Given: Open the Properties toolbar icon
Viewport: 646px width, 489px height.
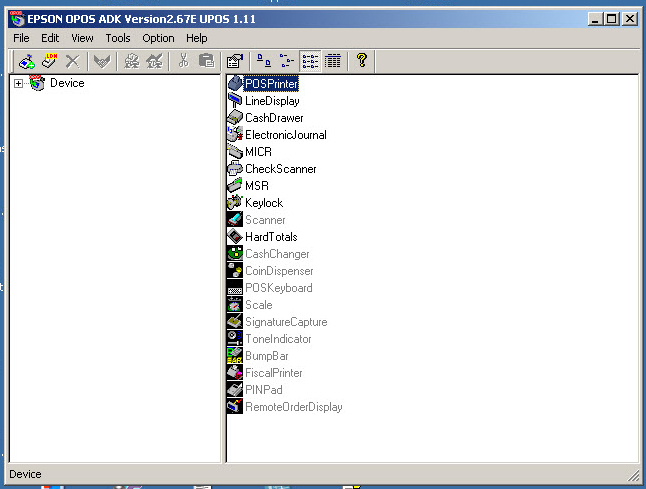Looking at the screenshot, I should coord(235,61).
